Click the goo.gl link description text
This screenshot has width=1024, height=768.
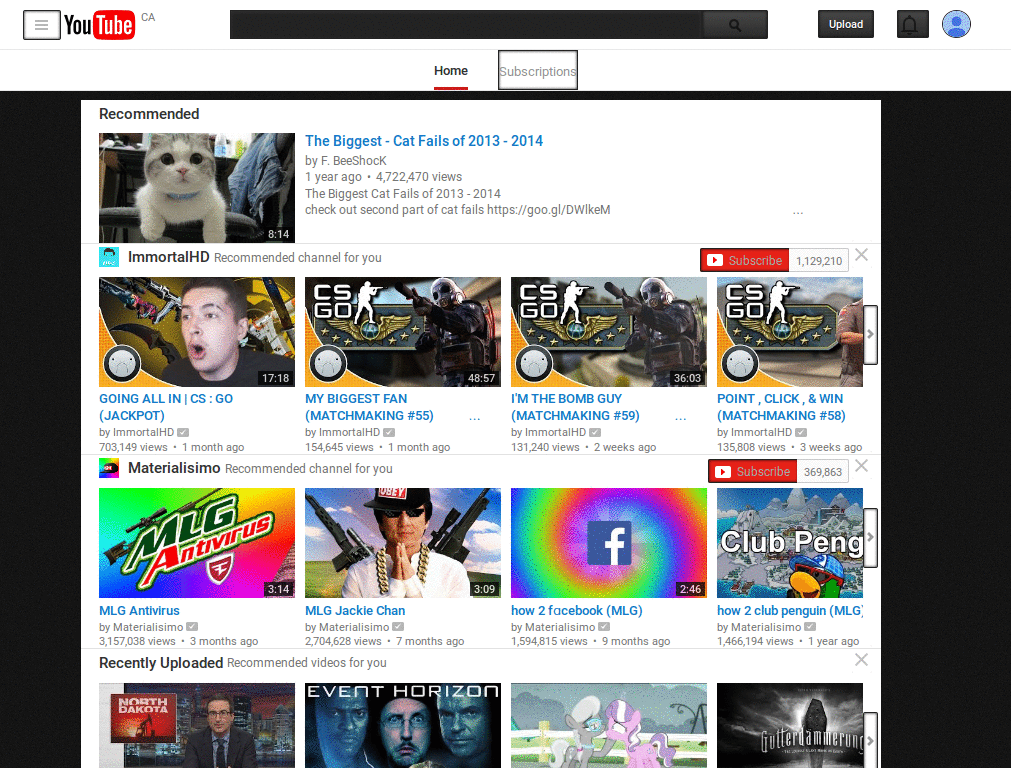[x=458, y=210]
